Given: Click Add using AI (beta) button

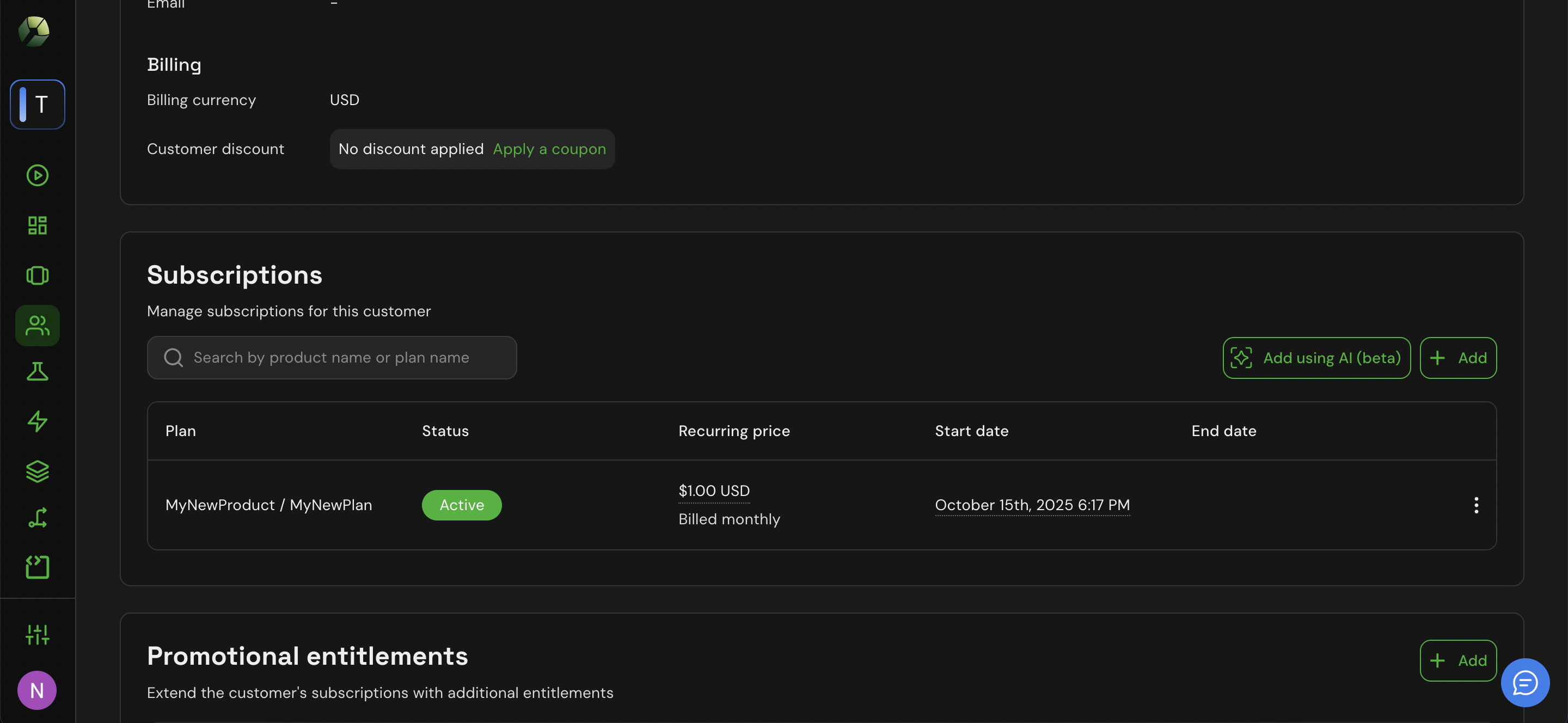Looking at the screenshot, I should (1316, 358).
